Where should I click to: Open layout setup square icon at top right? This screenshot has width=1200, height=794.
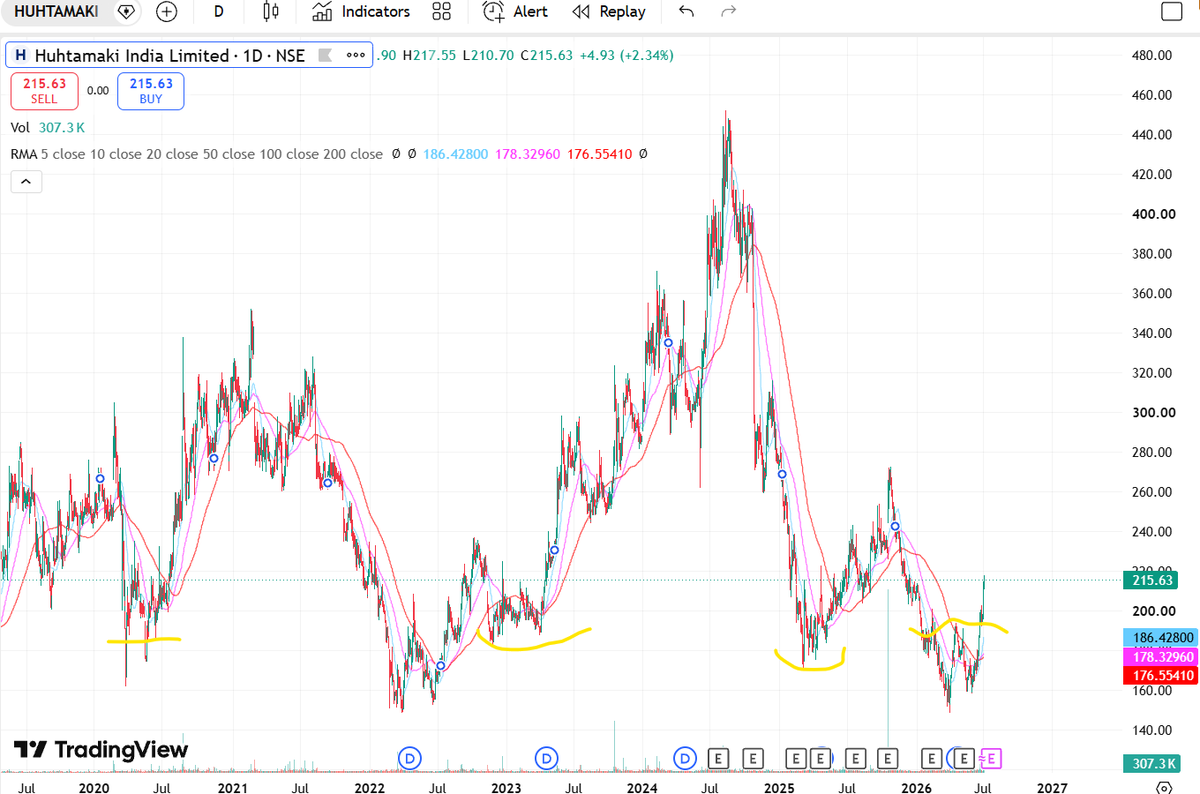[x=1171, y=12]
